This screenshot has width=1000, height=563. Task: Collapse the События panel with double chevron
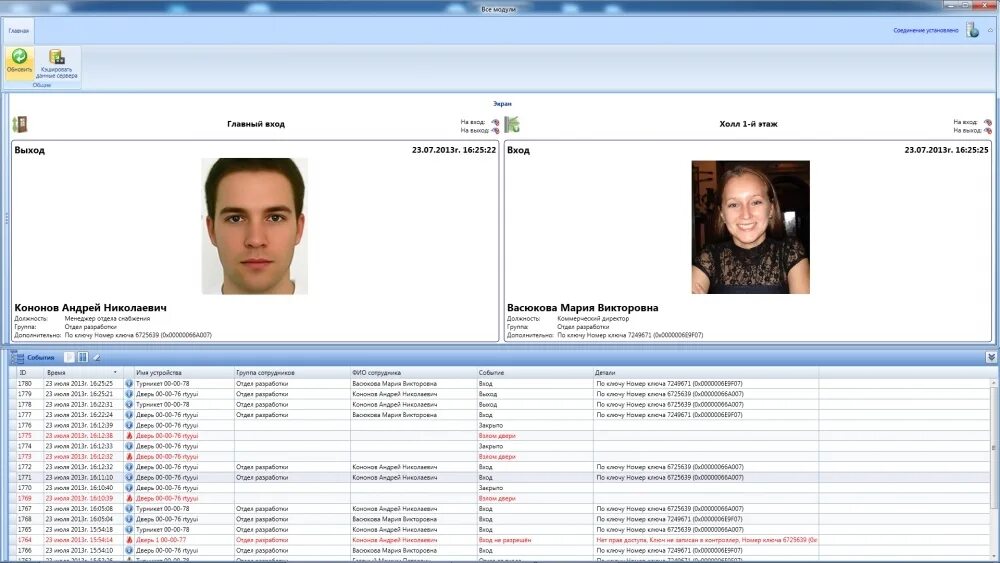991,358
